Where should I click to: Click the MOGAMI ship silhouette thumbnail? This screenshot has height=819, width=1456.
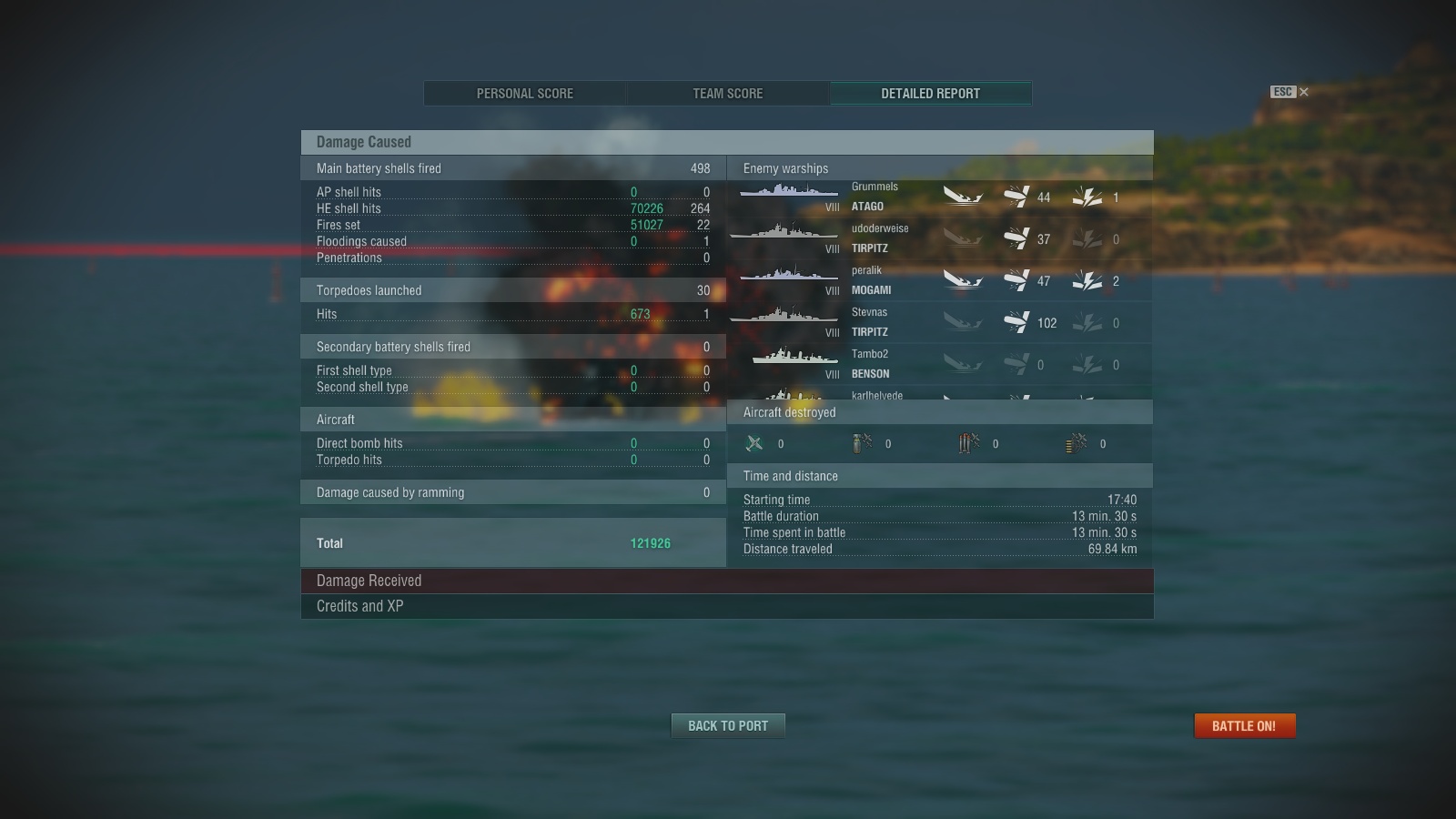[x=789, y=273]
